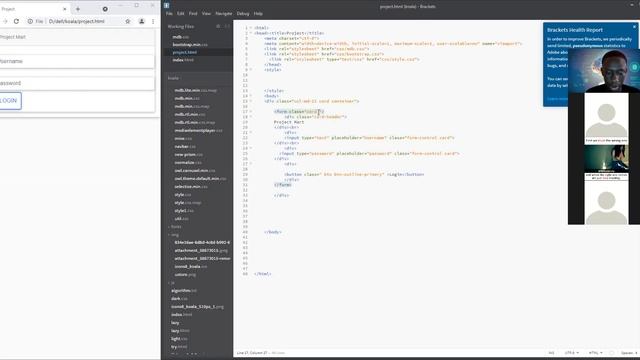Open the koala project folder dropdown
The height and width of the screenshot is (360, 640).
coord(175,78)
